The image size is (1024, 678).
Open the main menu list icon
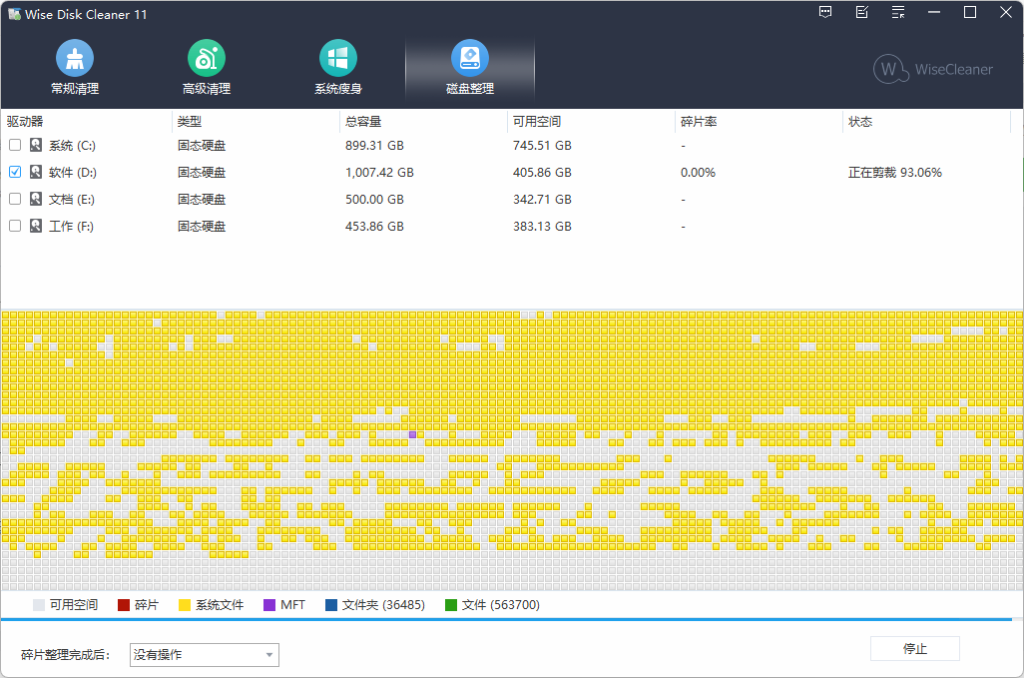tap(898, 13)
